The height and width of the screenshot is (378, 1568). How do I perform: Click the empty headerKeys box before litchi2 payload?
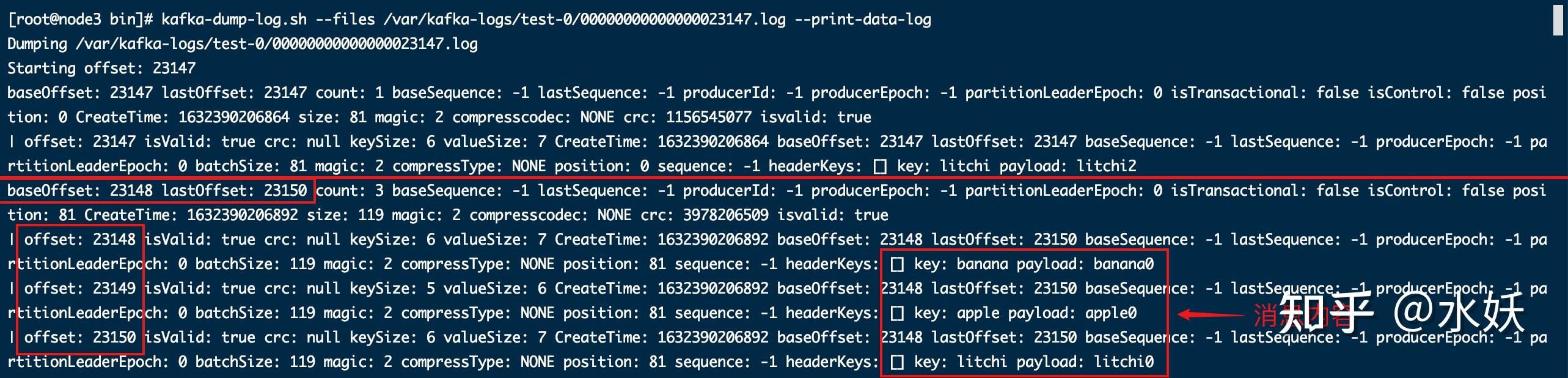880,166
